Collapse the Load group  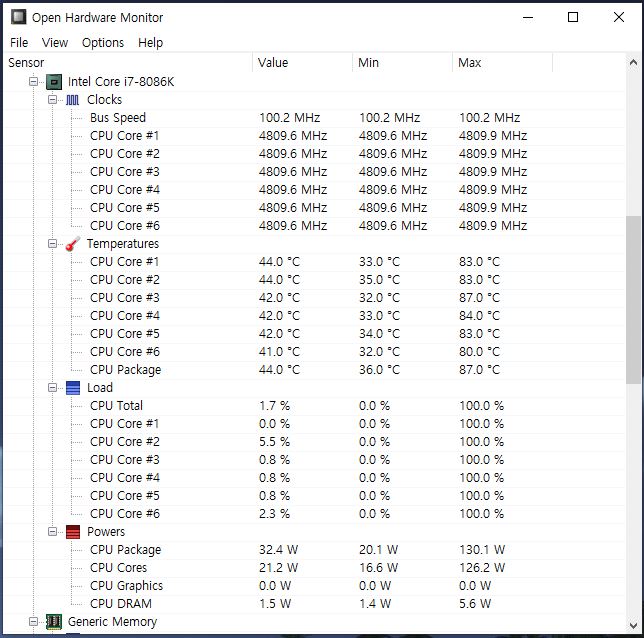click(x=53, y=388)
